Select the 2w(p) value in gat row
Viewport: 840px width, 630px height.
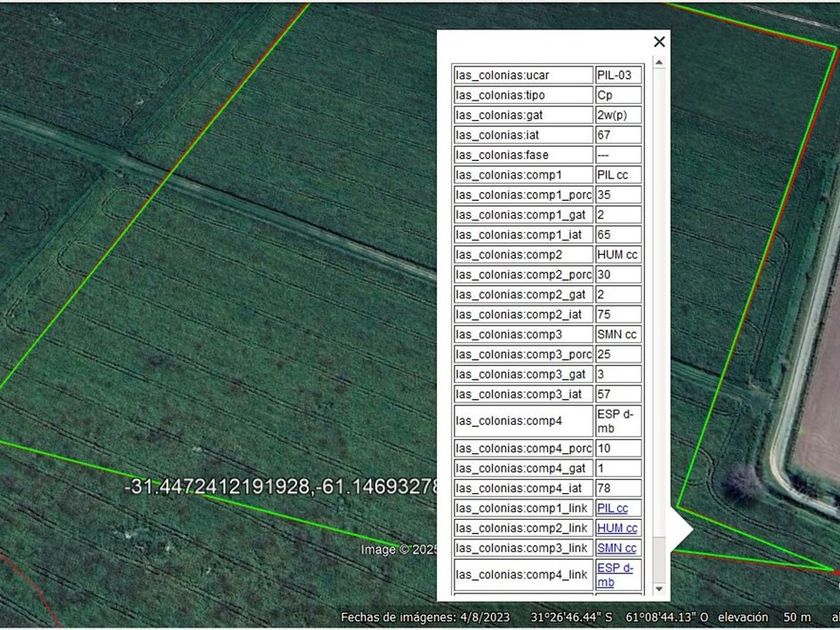618,115
